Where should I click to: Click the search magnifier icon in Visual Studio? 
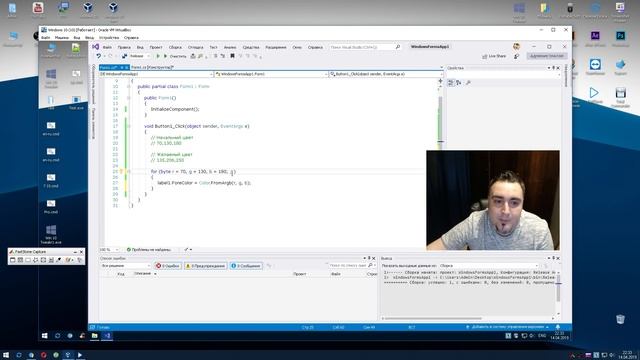[398, 47]
